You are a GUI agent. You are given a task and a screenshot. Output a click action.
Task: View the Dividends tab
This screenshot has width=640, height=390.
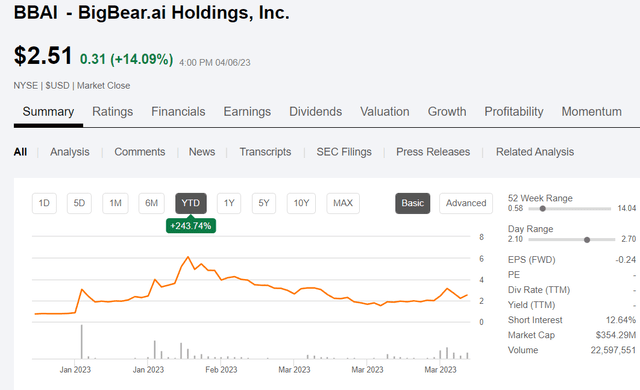coord(316,112)
